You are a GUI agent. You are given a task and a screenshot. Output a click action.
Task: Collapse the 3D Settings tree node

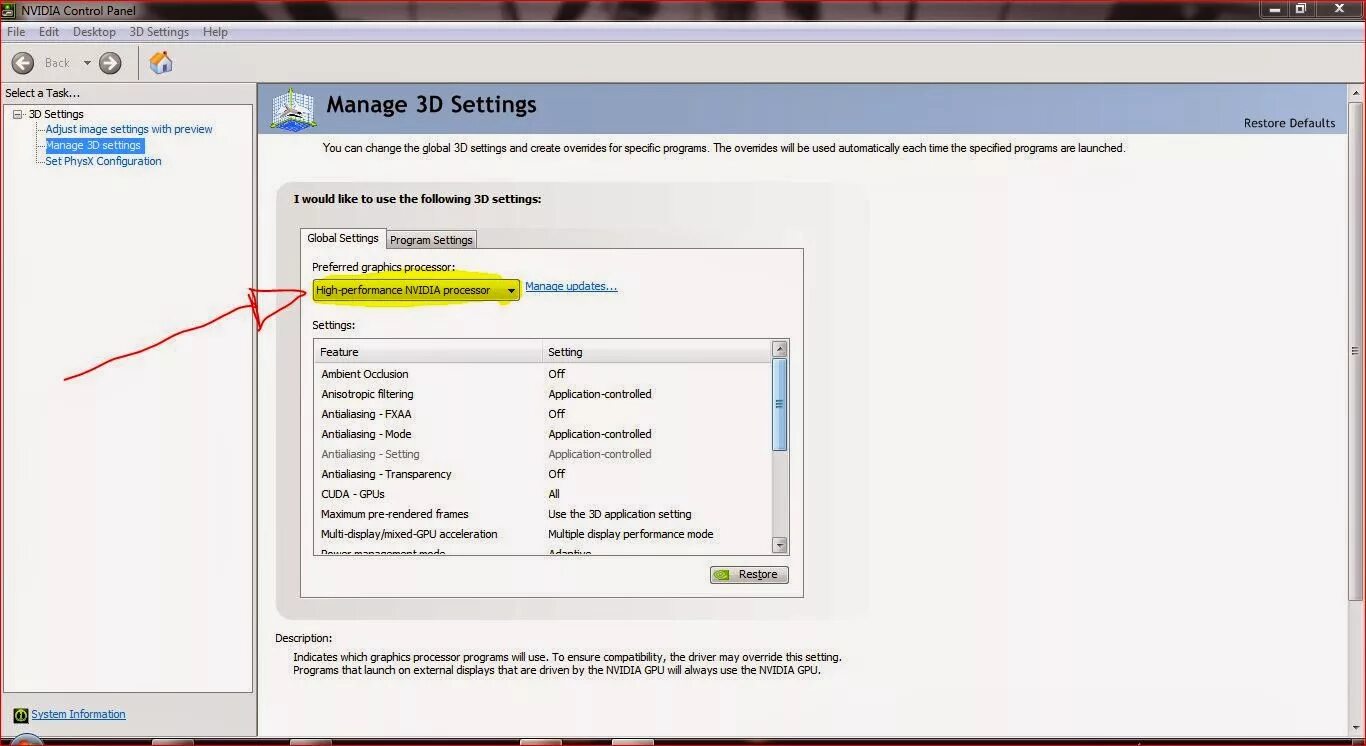18,114
